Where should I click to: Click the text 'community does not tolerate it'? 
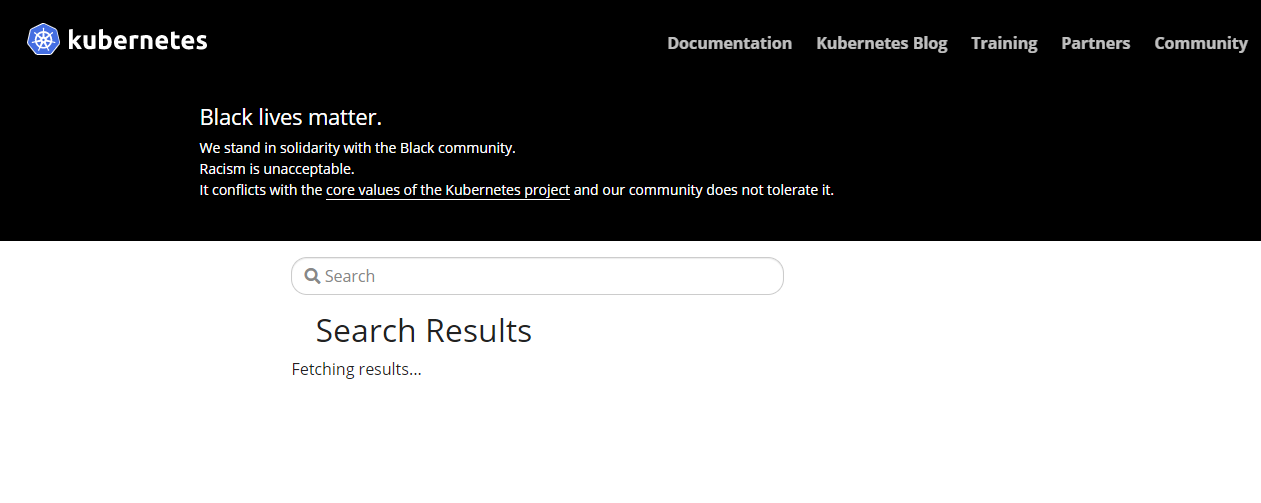click(731, 190)
